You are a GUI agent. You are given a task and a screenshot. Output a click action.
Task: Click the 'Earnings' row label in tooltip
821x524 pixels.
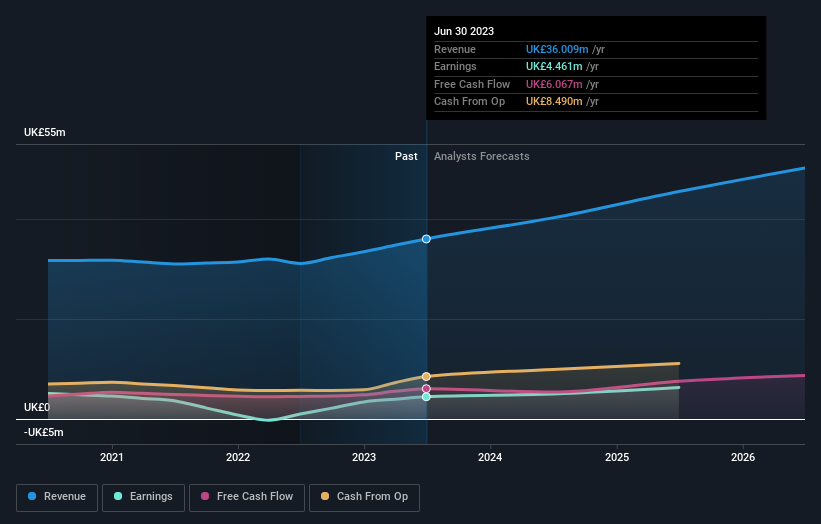point(455,66)
